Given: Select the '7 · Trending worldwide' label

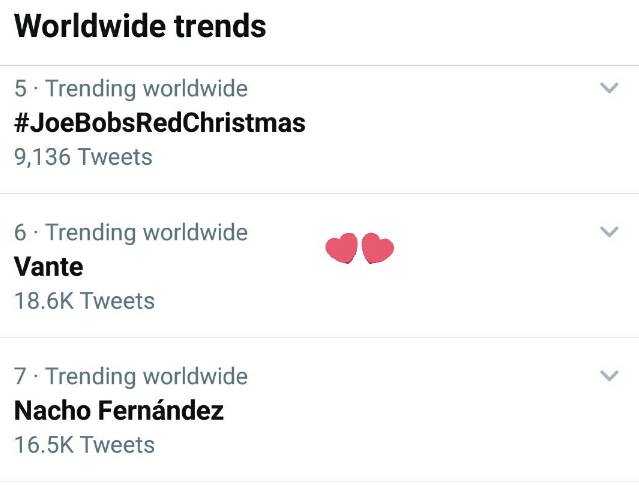Looking at the screenshot, I should 131,376.
